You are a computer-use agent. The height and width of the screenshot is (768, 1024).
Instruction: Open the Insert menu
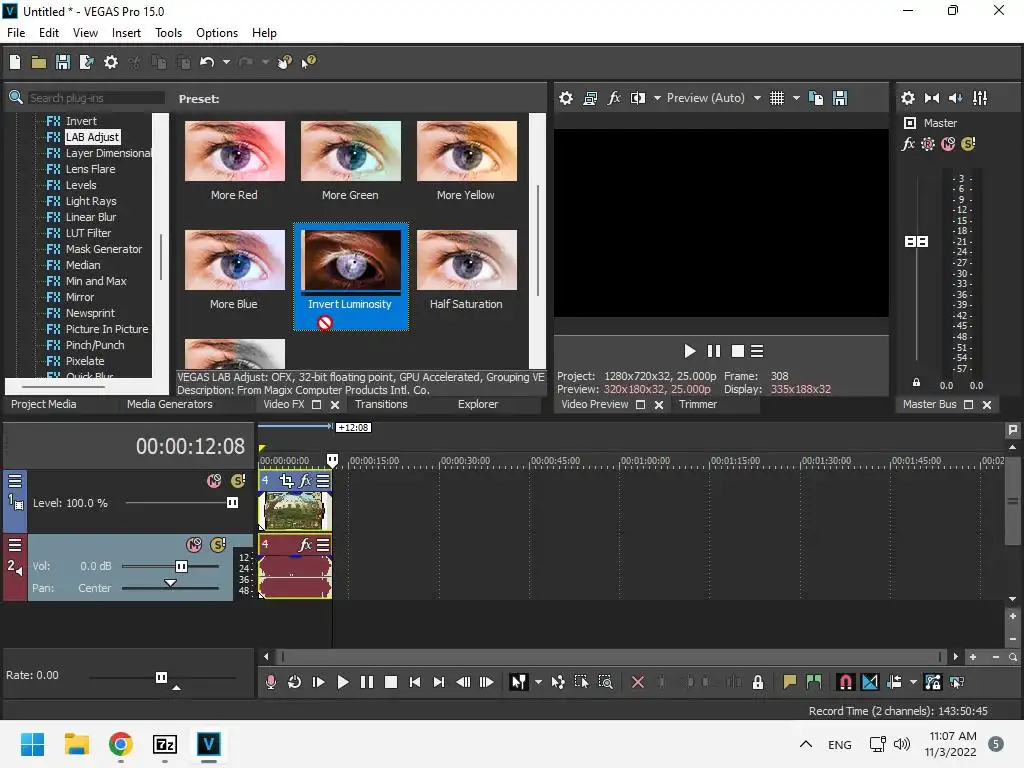tap(126, 33)
